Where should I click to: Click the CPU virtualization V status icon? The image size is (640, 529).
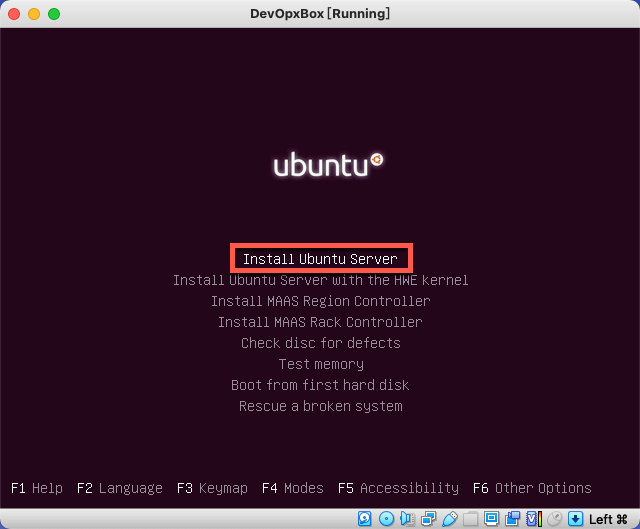tap(534, 519)
